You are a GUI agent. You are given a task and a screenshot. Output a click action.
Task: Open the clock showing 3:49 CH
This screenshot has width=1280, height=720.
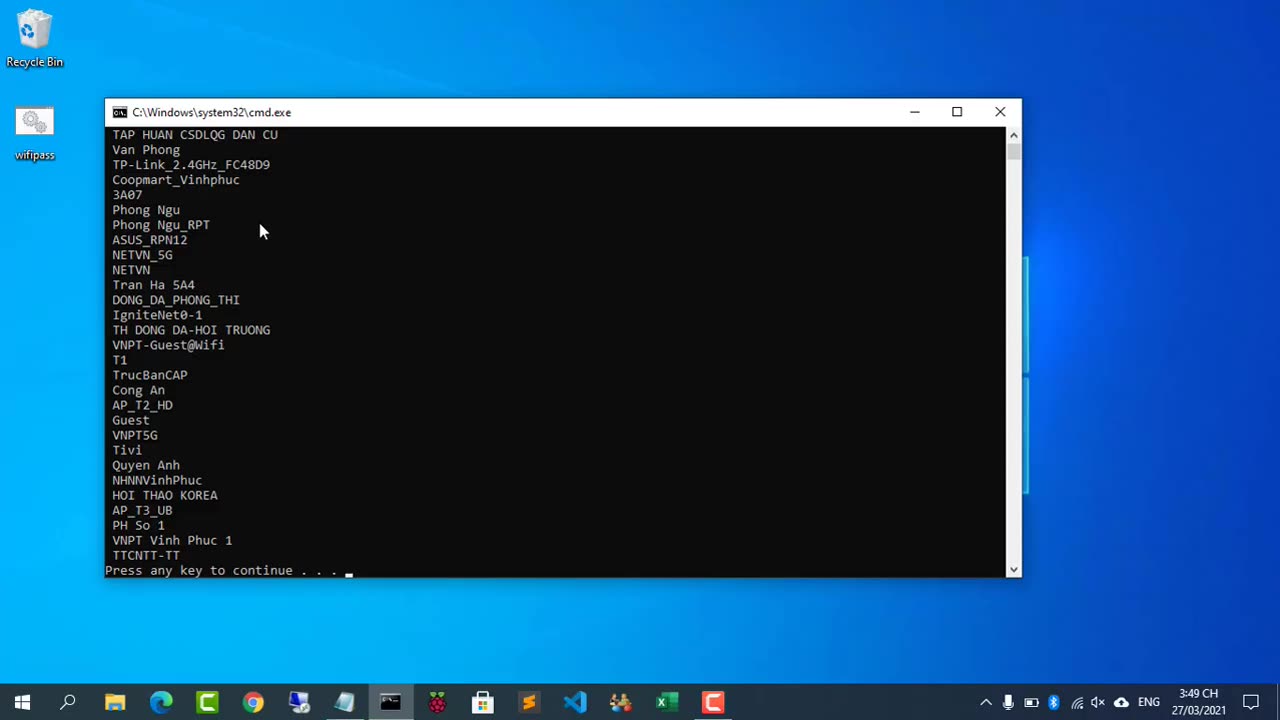click(1199, 702)
